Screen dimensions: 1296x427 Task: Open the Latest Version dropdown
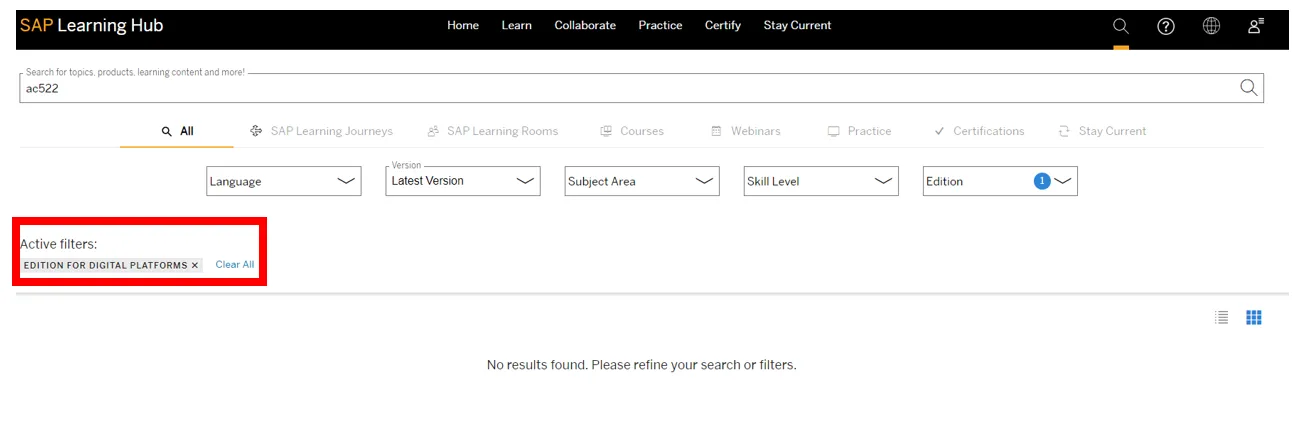pos(462,181)
